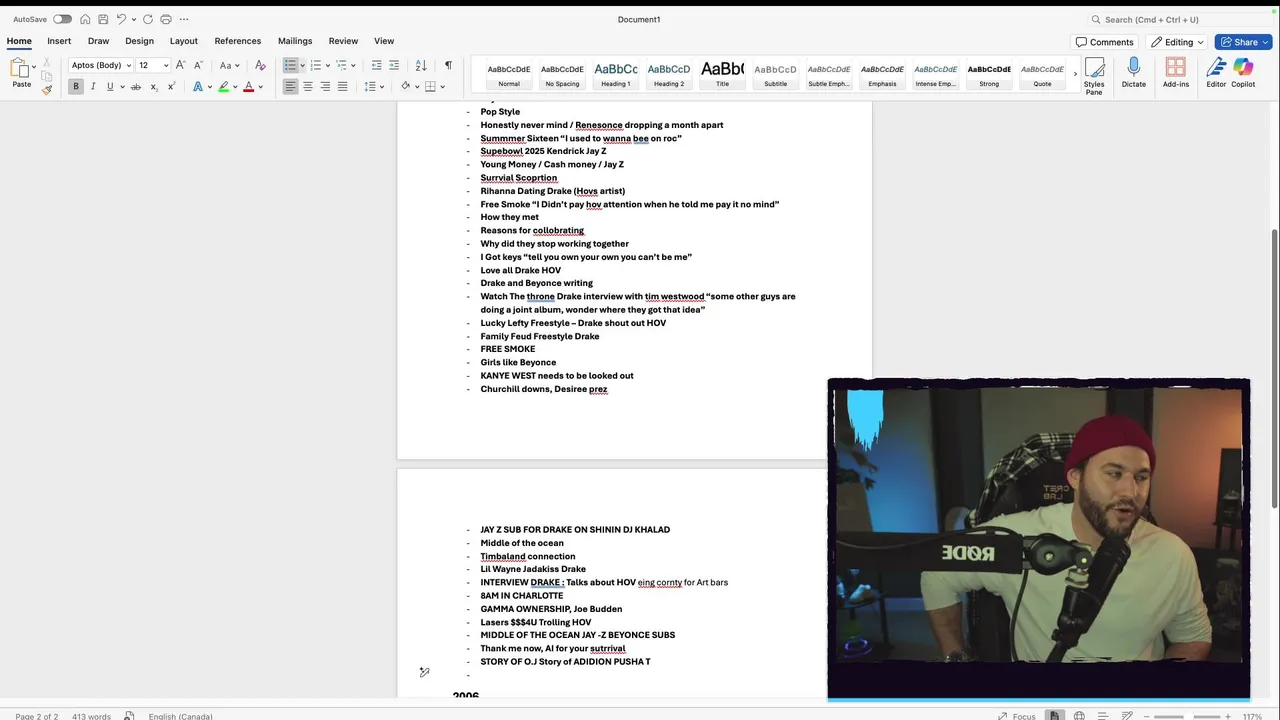This screenshot has height=720, width=1280.
Task: Open Copilot
Action: (x=1243, y=73)
